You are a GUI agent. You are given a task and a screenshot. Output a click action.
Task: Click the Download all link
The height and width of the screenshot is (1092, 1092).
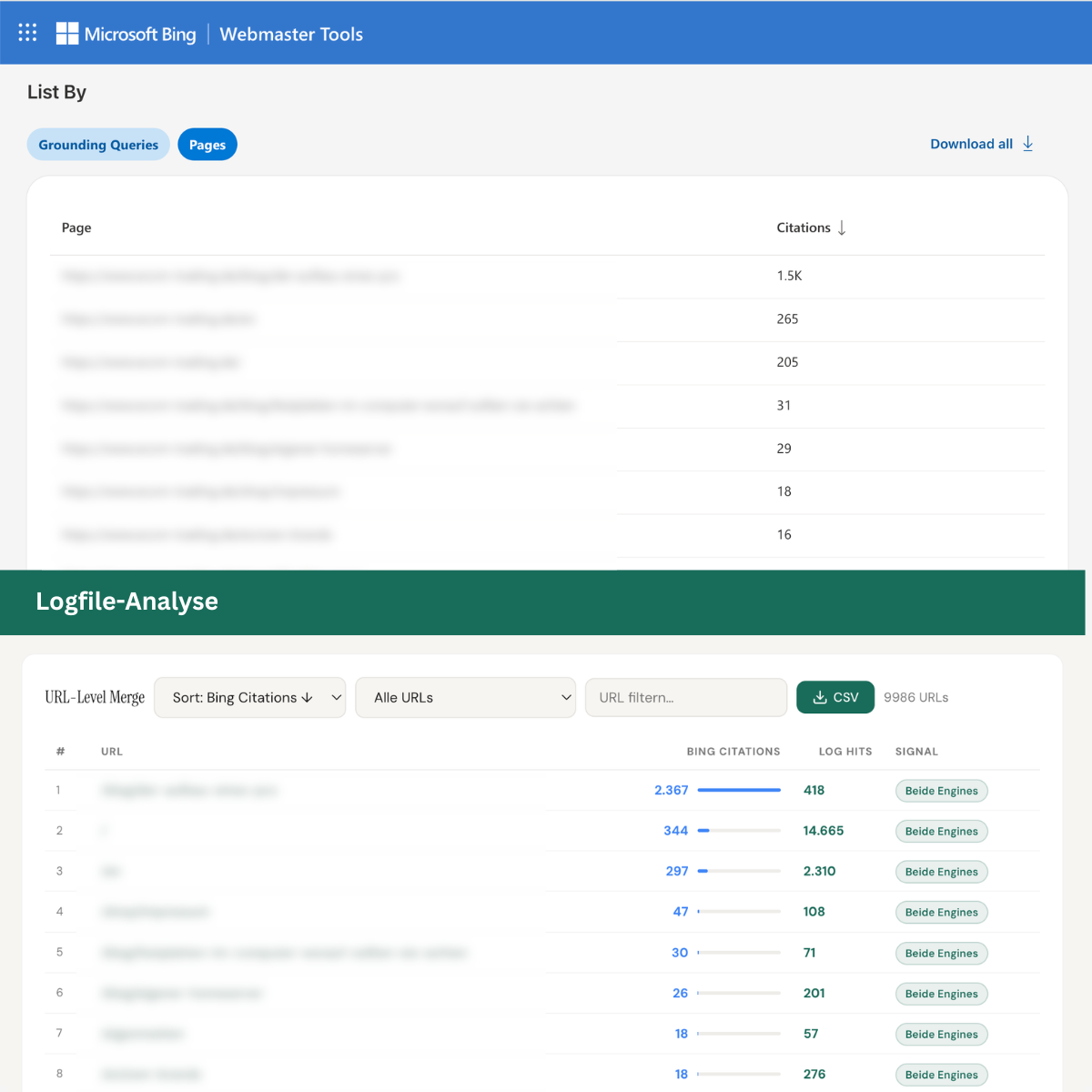coord(971,144)
